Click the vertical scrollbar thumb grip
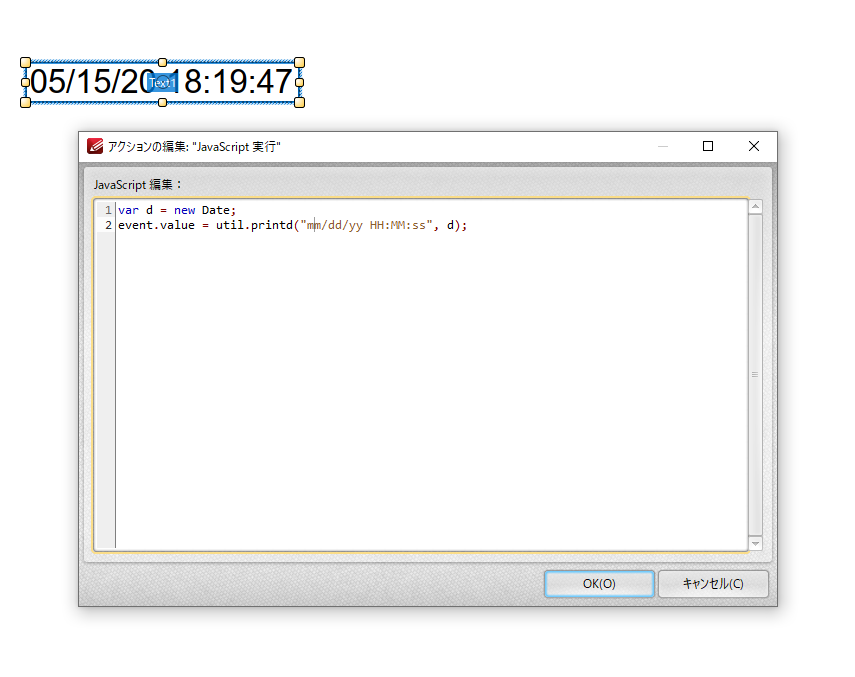This screenshot has width=855, height=677. [x=755, y=374]
